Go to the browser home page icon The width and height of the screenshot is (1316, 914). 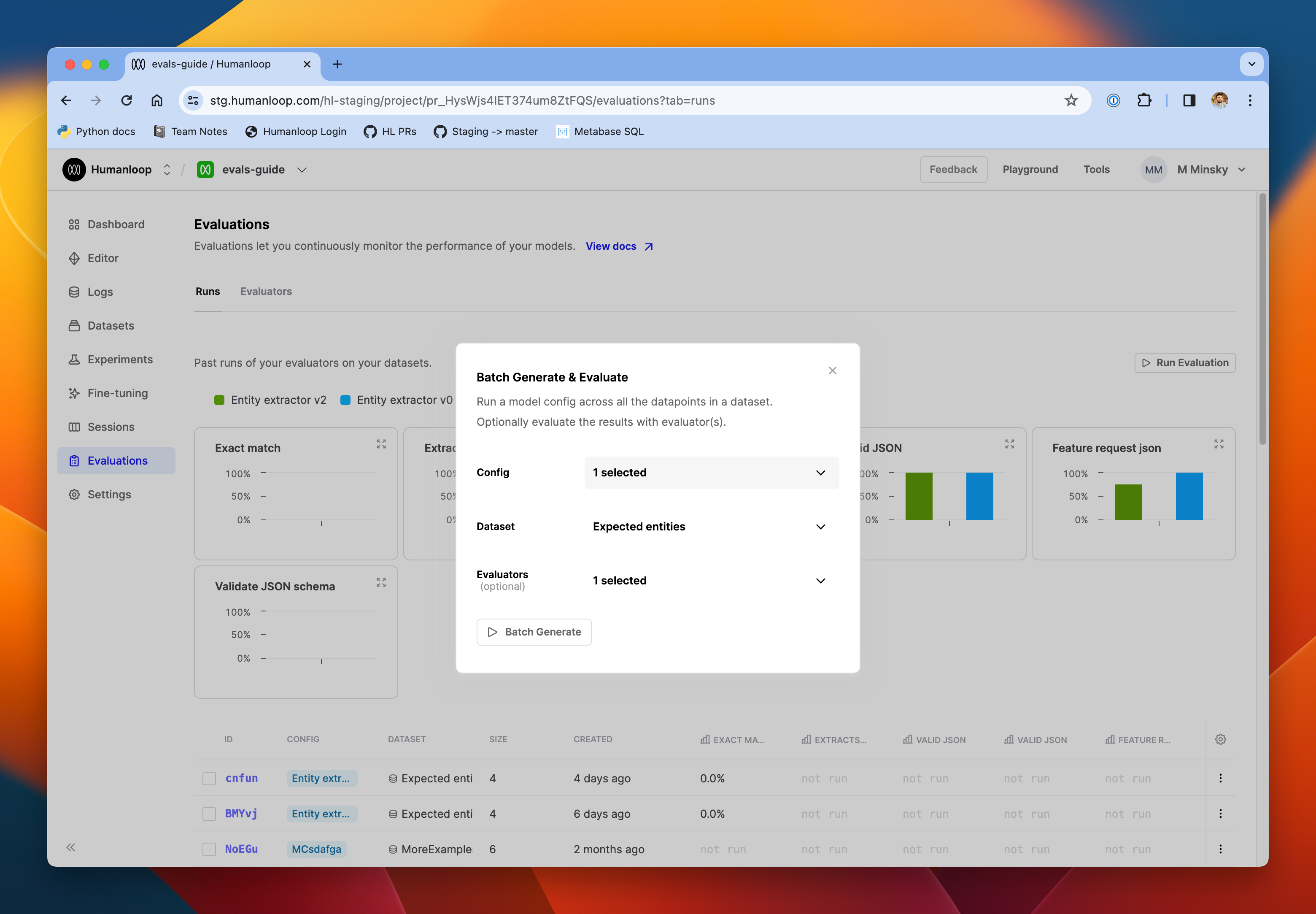(157, 101)
